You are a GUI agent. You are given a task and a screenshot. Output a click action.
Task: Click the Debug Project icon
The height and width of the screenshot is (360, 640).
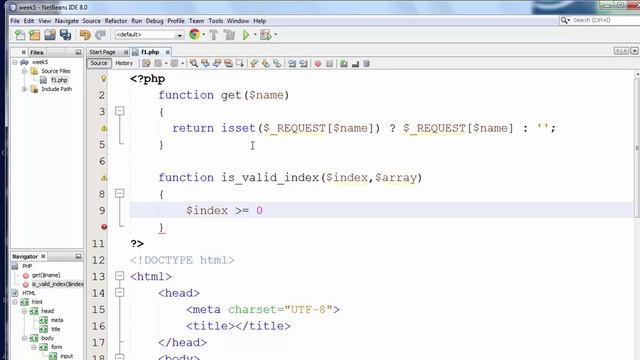pyautogui.click(x=266, y=35)
